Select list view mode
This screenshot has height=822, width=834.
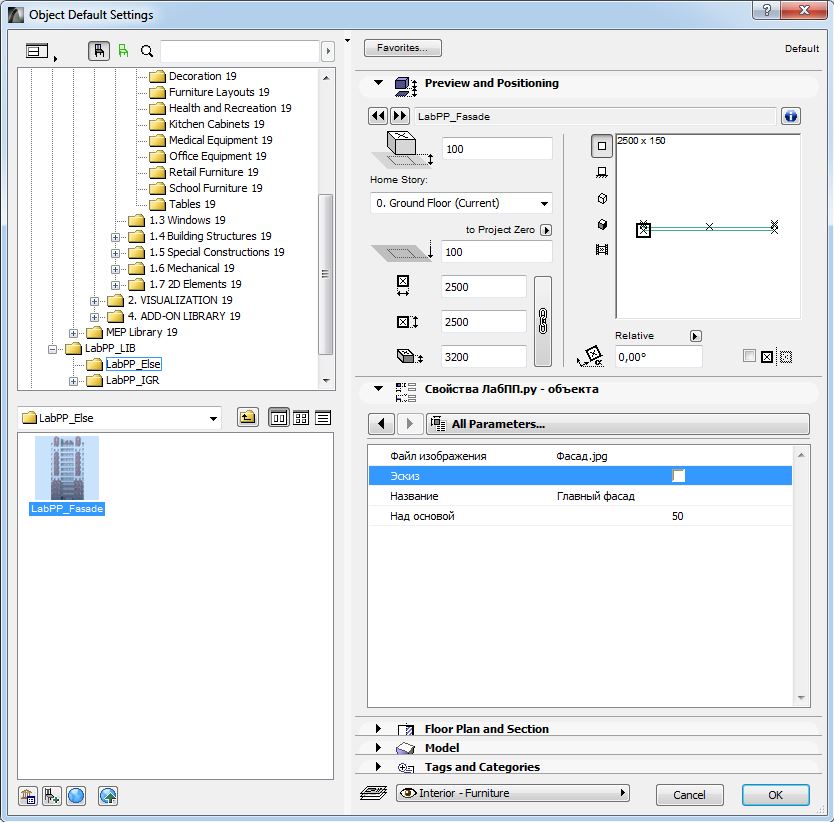[x=323, y=418]
